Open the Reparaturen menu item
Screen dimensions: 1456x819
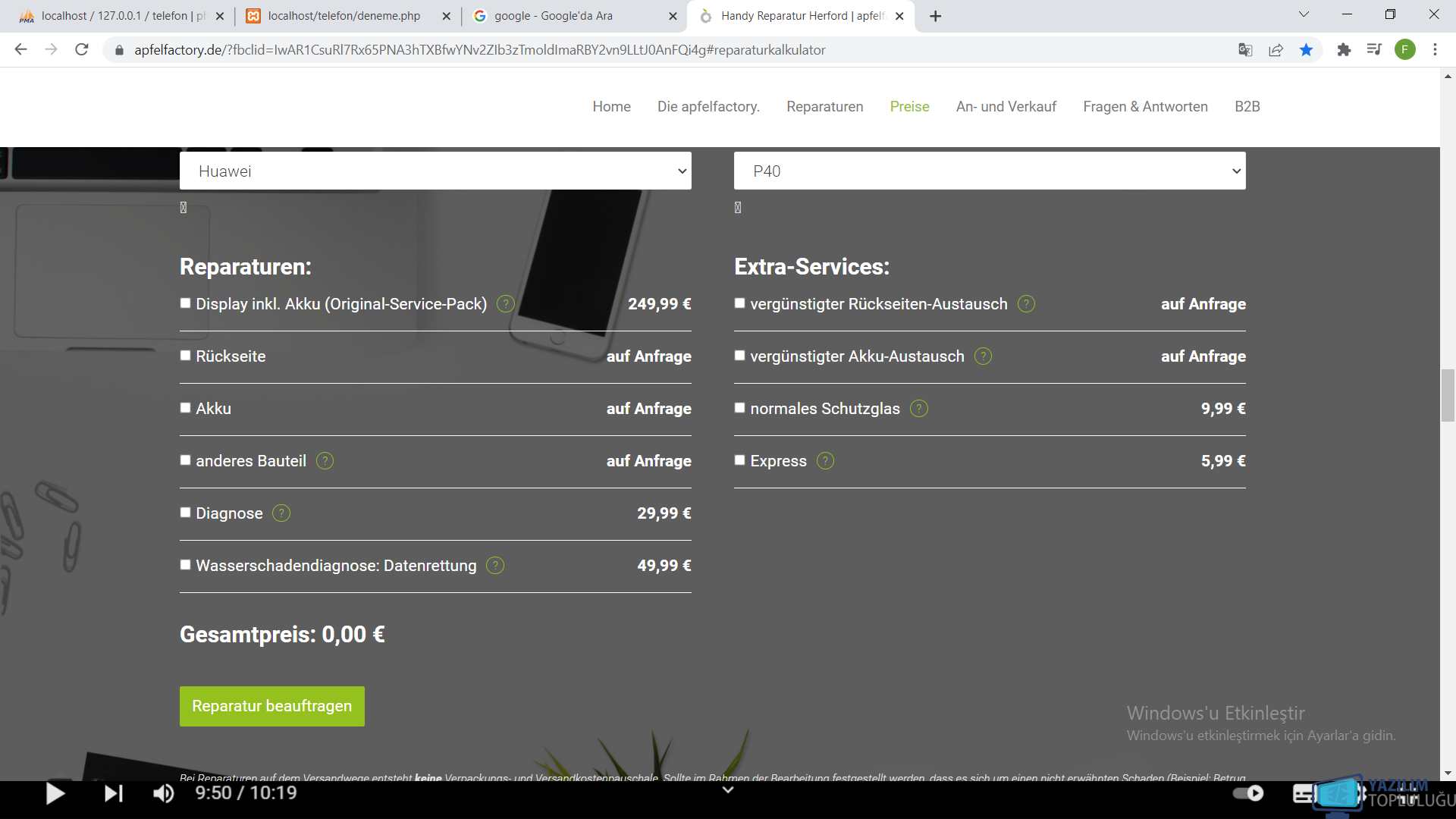pyautogui.click(x=824, y=107)
